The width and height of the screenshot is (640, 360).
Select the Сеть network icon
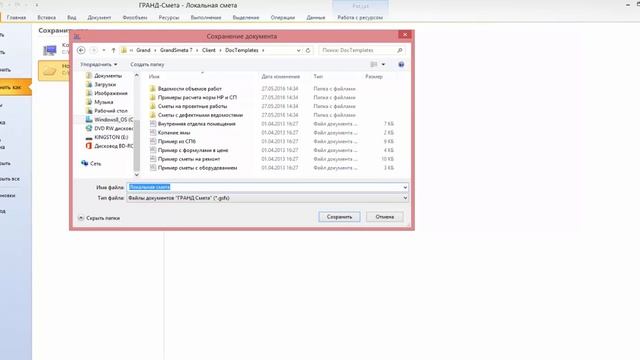coord(84,163)
